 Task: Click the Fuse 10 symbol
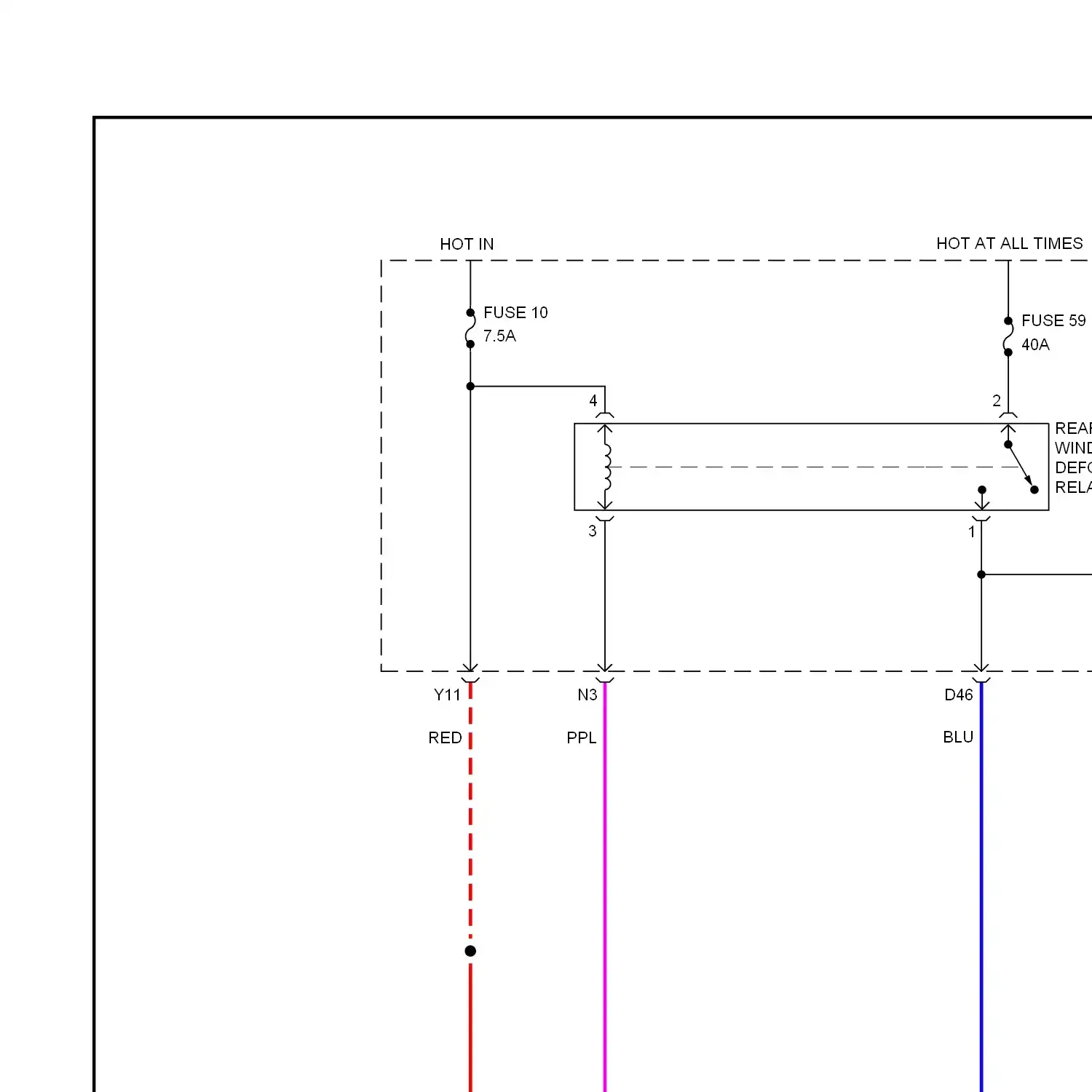pos(470,328)
